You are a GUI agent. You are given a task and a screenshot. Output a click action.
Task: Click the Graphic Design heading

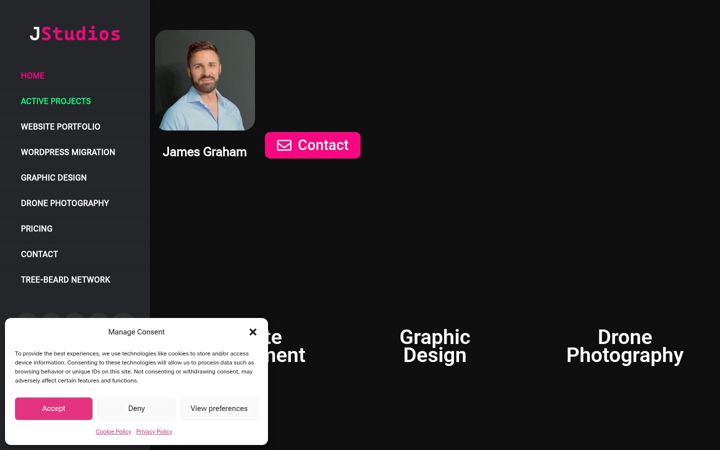(435, 346)
